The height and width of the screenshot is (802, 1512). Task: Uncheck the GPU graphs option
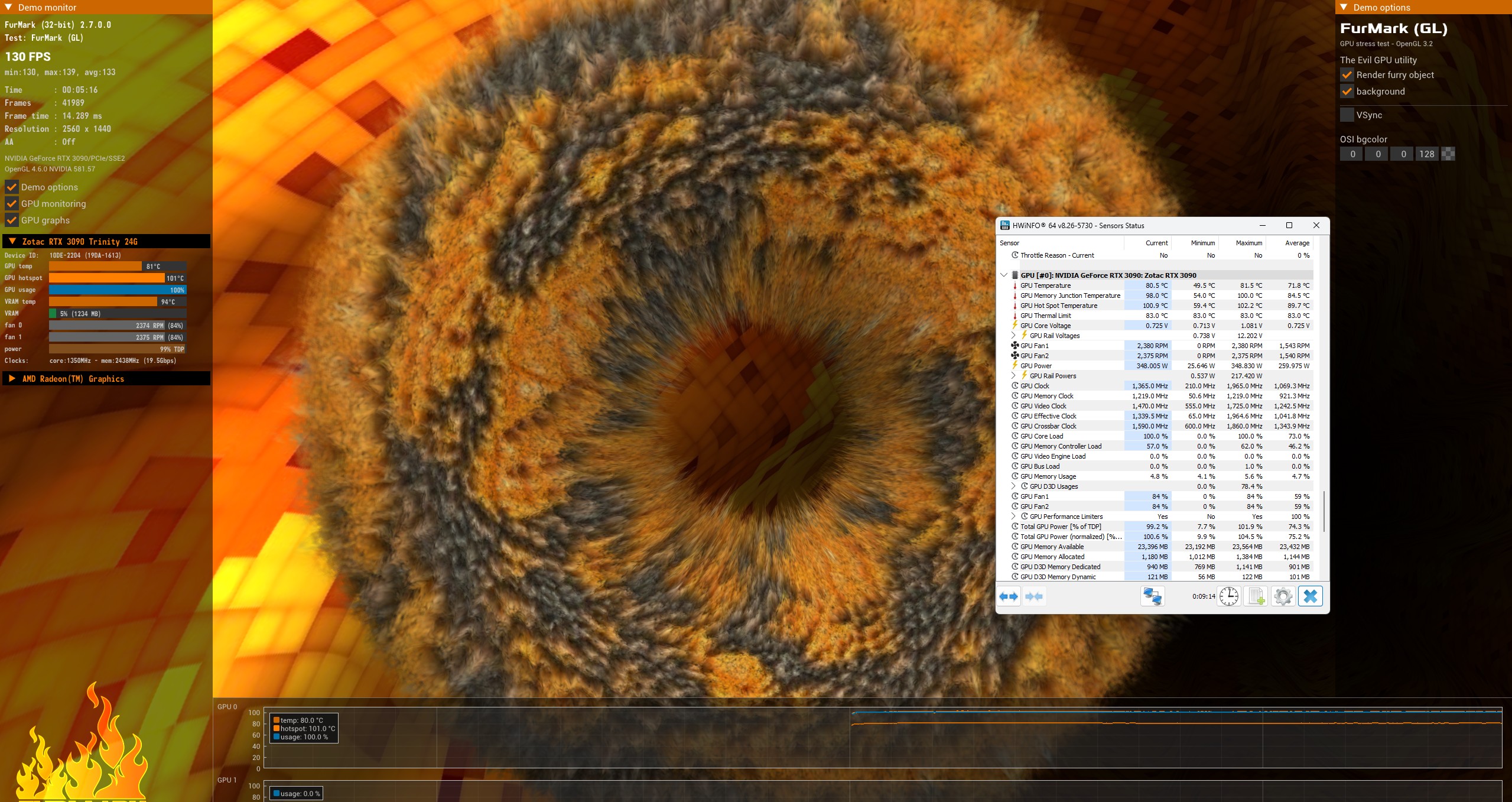(x=11, y=220)
